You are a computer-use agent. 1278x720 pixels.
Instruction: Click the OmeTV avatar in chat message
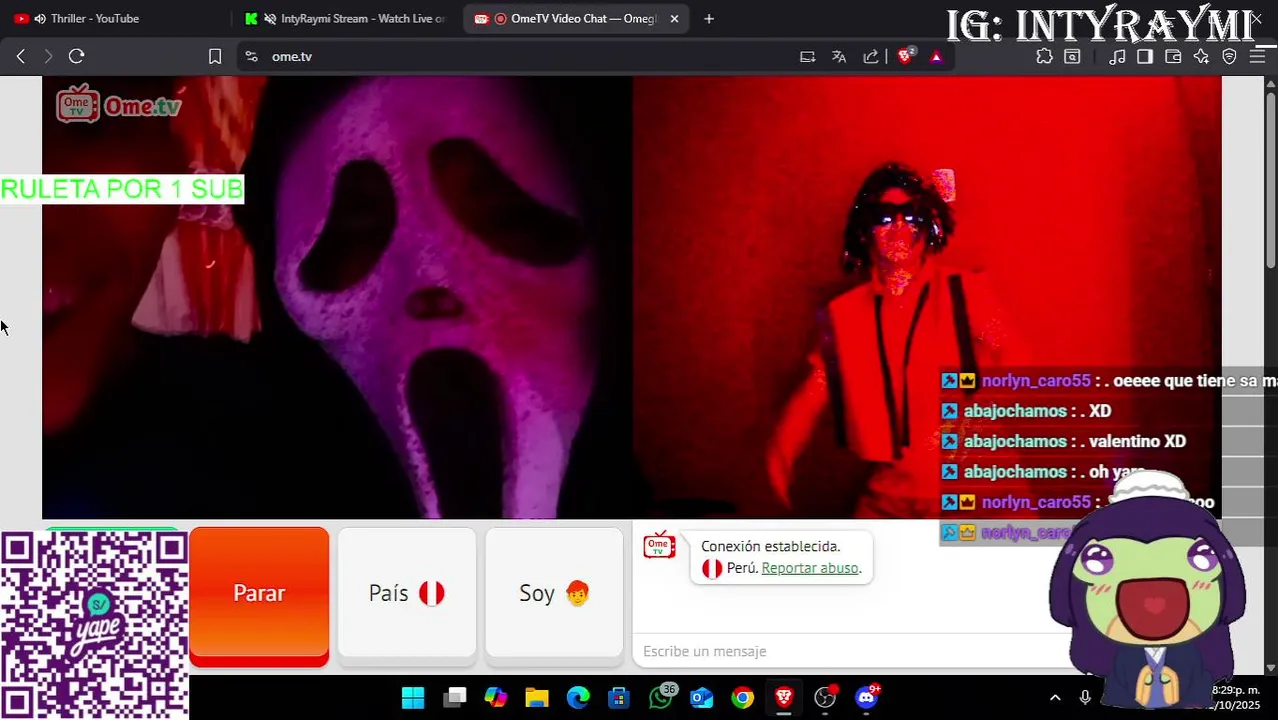pos(658,548)
